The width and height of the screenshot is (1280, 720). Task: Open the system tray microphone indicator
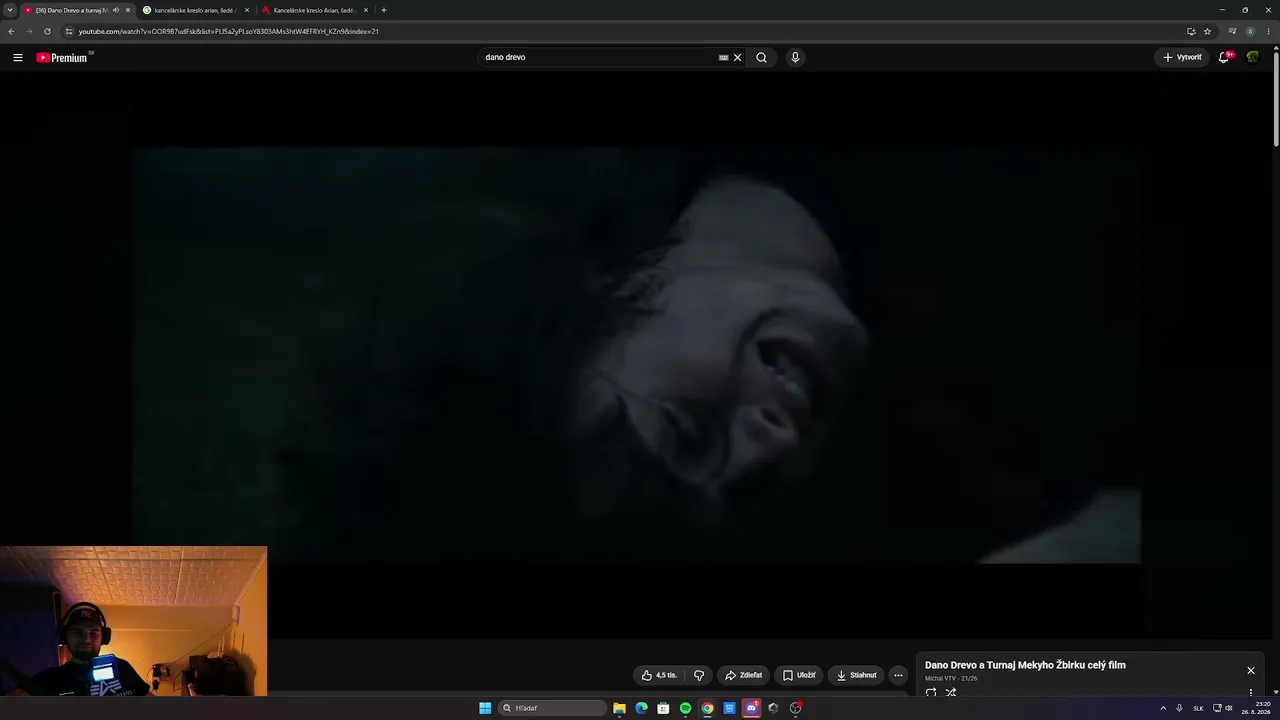click(1179, 708)
